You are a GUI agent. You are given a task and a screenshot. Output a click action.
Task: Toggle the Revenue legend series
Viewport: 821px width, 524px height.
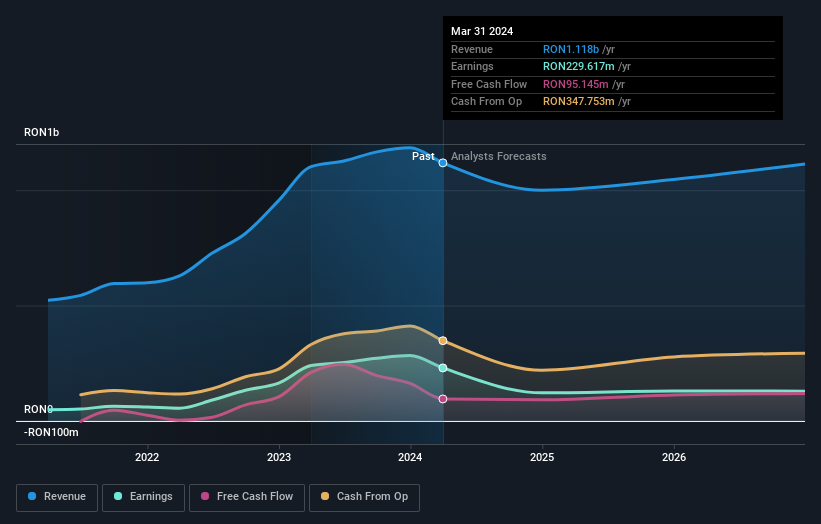tap(57, 497)
